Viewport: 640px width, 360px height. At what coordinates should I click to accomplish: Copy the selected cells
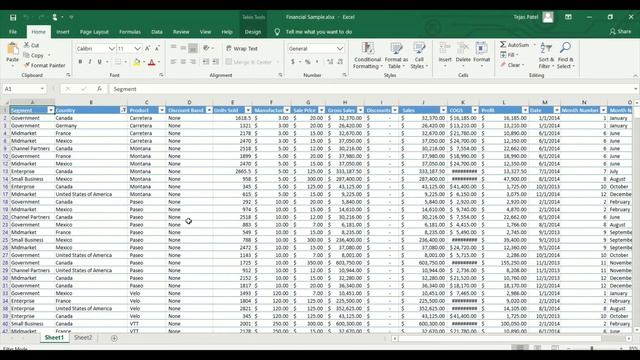[33, 55]
